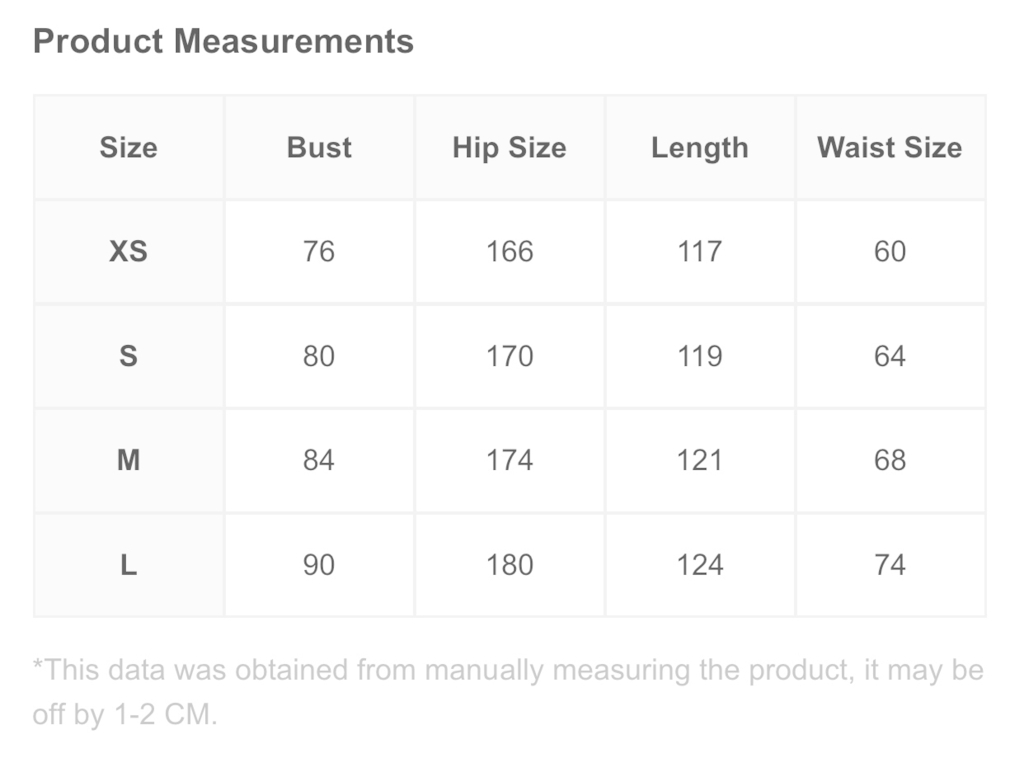Viewport: 1024px width, 763px height.
Task: Click the M hip size value 174
Action: [509, 460]
